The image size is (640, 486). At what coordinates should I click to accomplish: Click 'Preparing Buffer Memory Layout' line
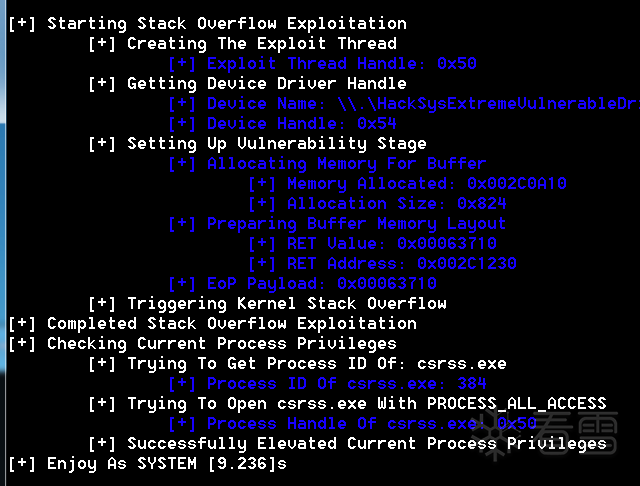pyautogui.click(x=356, y=223)
